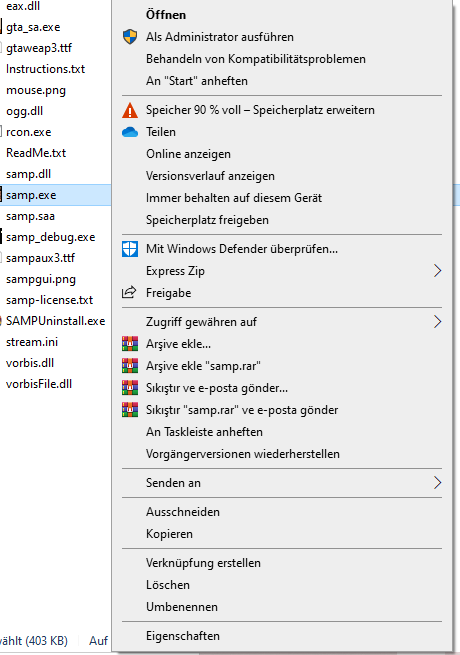
Task: Click the red warning triangle storage icon
Action: (130, 110)
